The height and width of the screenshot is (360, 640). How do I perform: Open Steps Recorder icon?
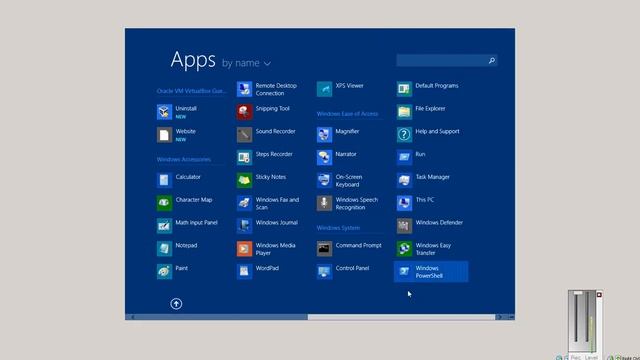[244, 158]
